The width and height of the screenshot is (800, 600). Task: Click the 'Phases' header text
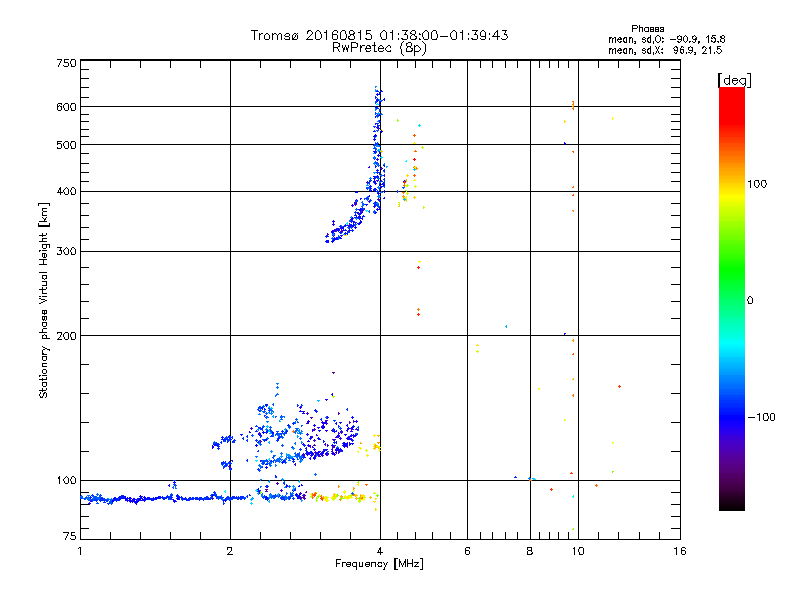click(647, 29)
